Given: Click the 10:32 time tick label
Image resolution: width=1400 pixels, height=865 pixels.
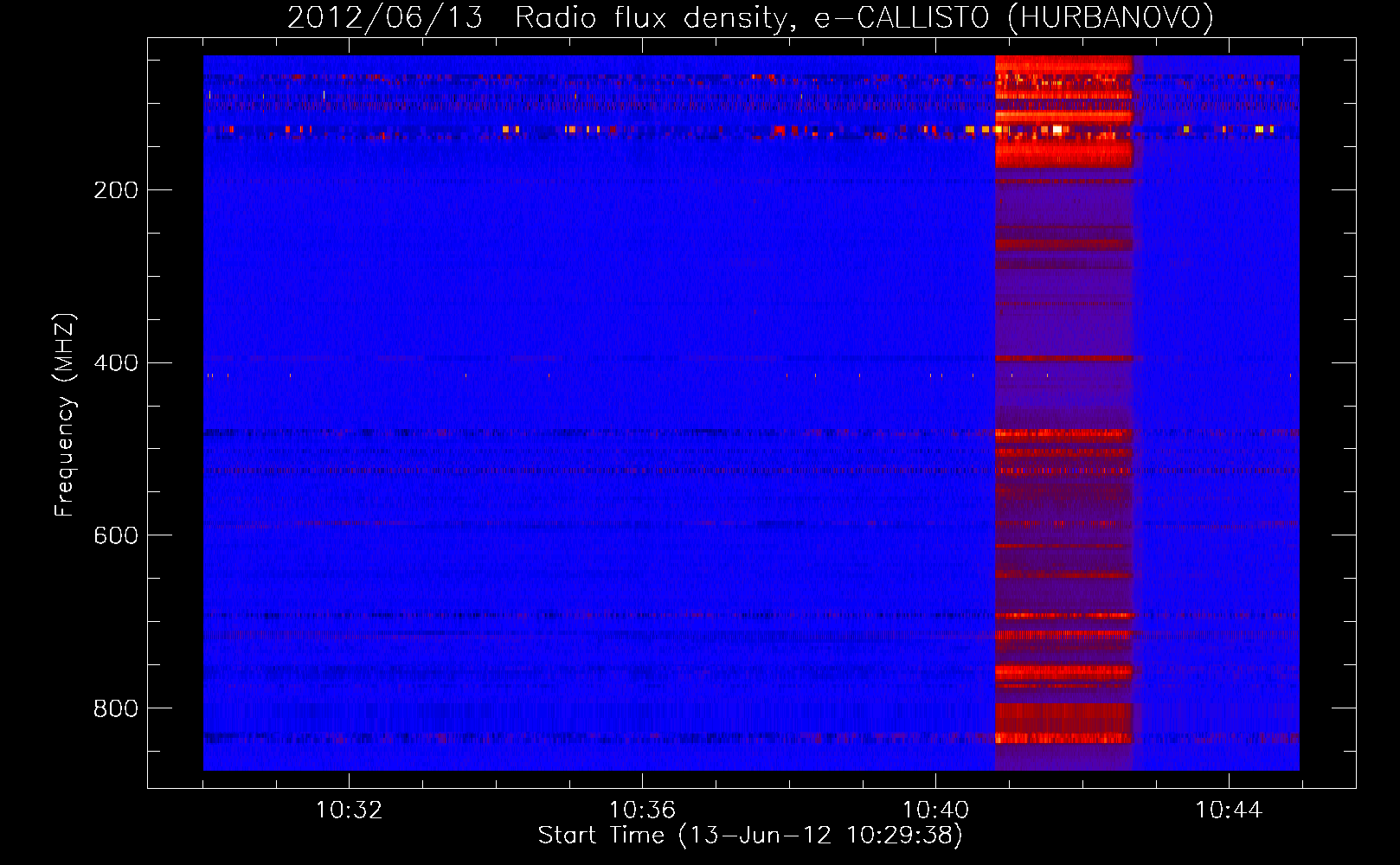Looking at the screenshot, I should [349, 811].
